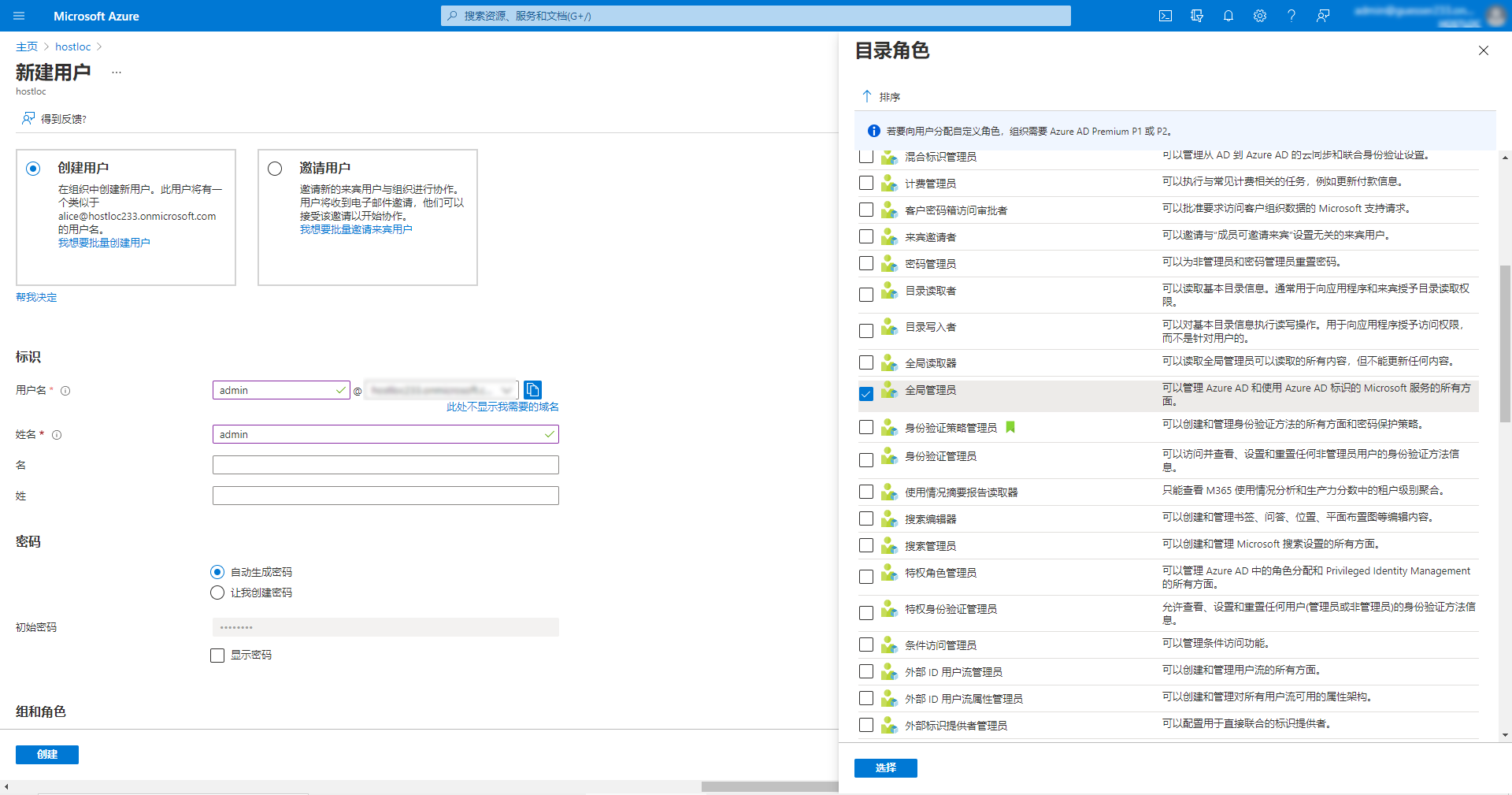The image size is (1512, 795).
Task: Click the sort arrow icon 排序
Action: (x=867, y=96)
